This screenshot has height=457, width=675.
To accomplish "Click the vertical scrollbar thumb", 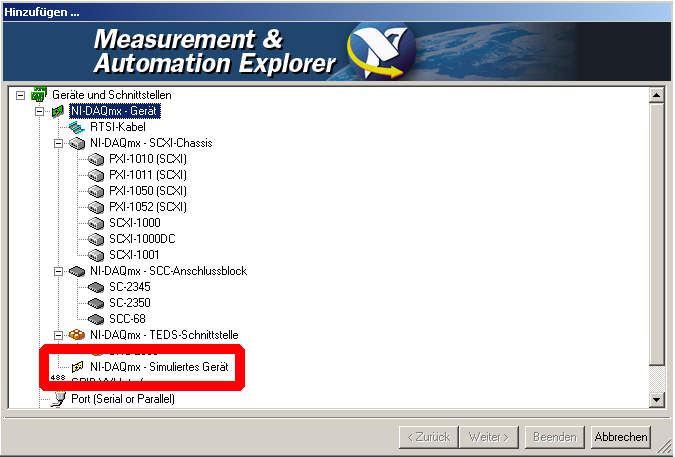I will click(x=656, y=233).
